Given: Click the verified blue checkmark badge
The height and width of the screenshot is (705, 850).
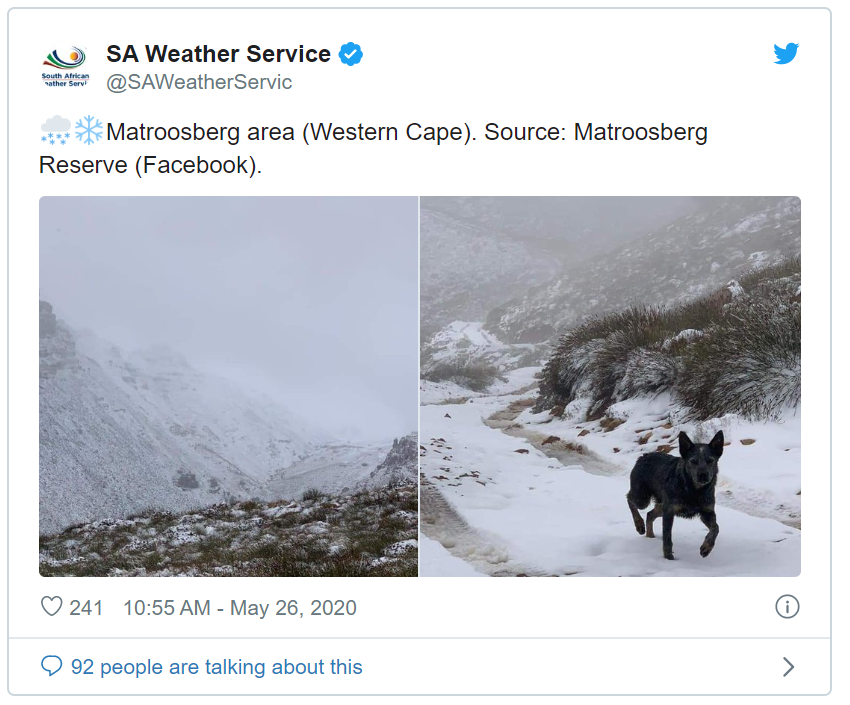Looking at the screenshot, I should [x=351, y=54].
